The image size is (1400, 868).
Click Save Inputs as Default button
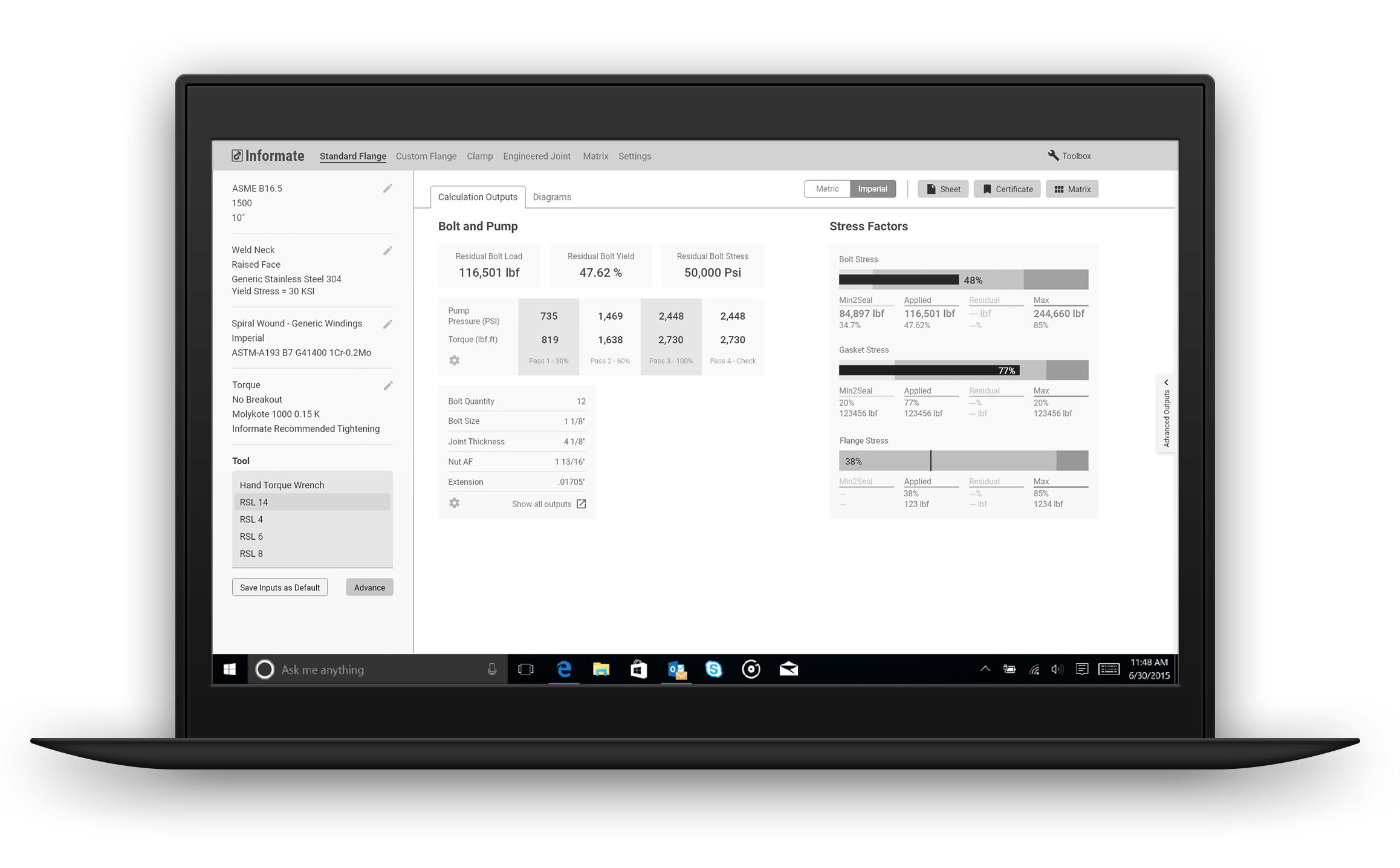point(280,587)
